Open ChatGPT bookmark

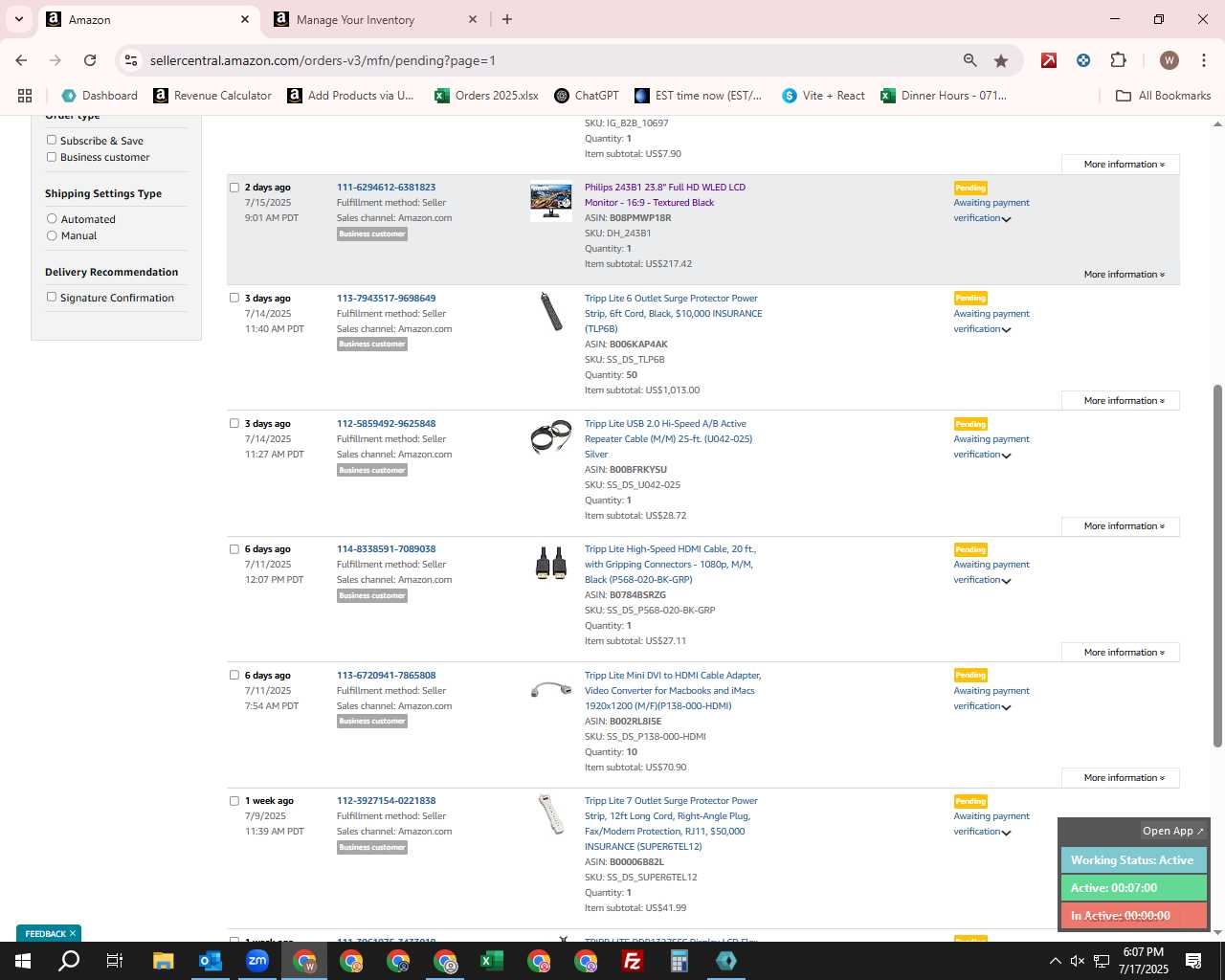click(x=587, y=96)
